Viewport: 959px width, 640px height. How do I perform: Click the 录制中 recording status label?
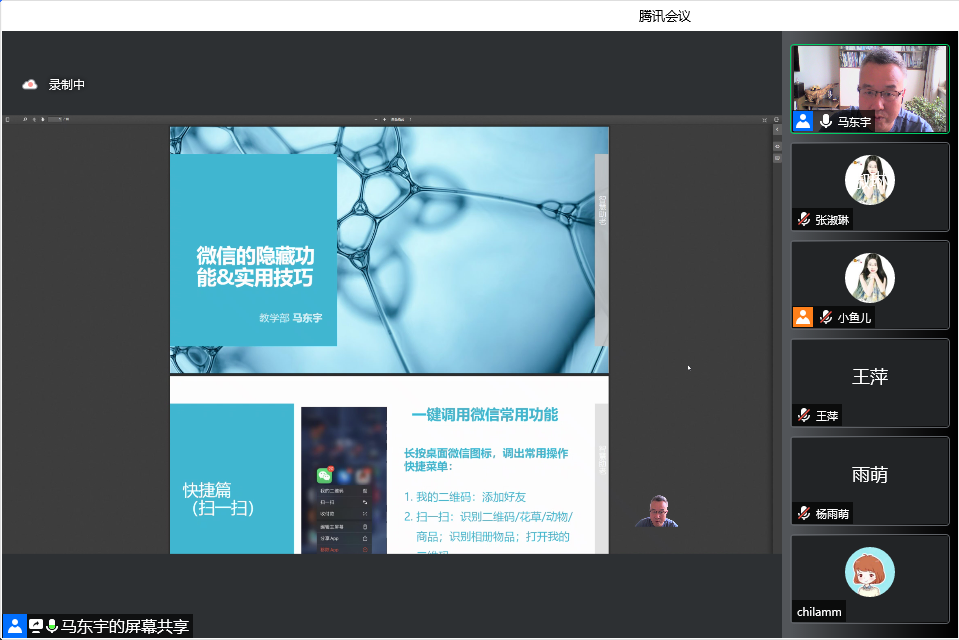(67, 84)
